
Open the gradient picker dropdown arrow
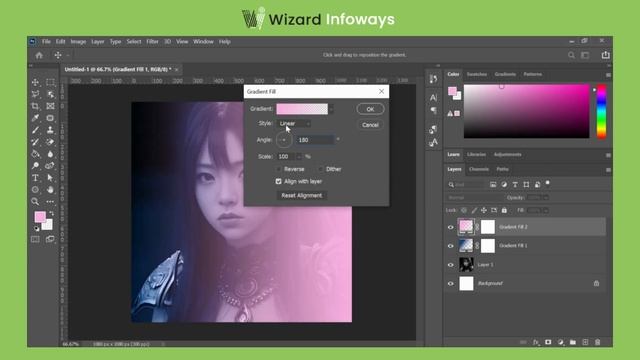click(x=331, y=109)
